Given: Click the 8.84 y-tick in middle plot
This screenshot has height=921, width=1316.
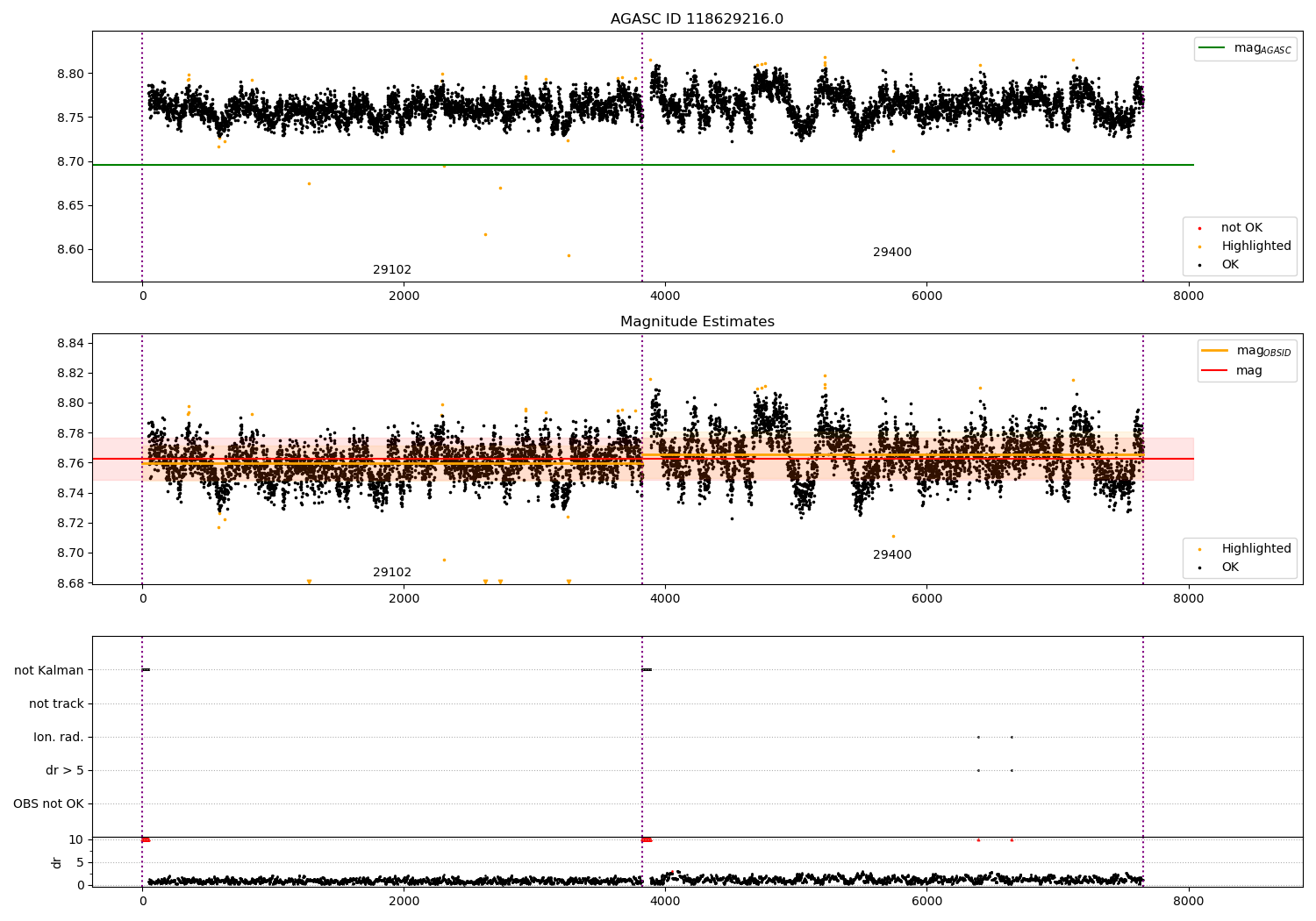Looking at the screenshot, I should coord(70,343).
